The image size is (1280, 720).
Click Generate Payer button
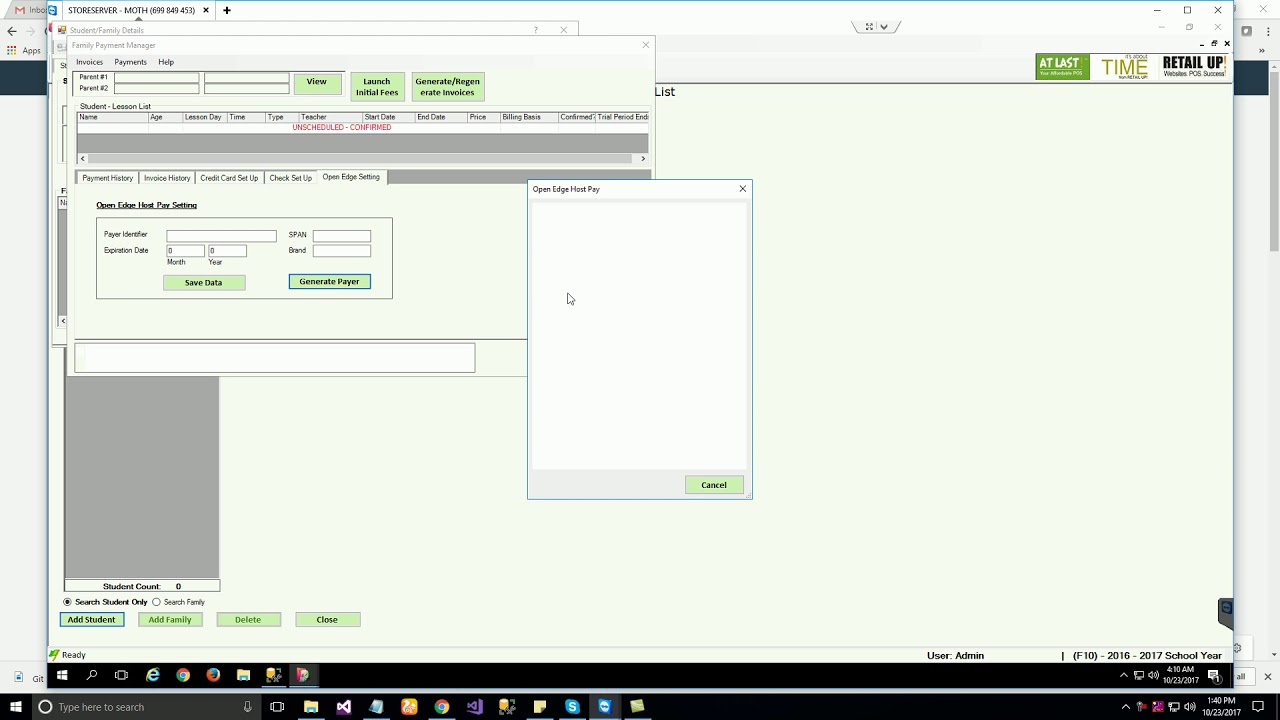coord(329,282)
